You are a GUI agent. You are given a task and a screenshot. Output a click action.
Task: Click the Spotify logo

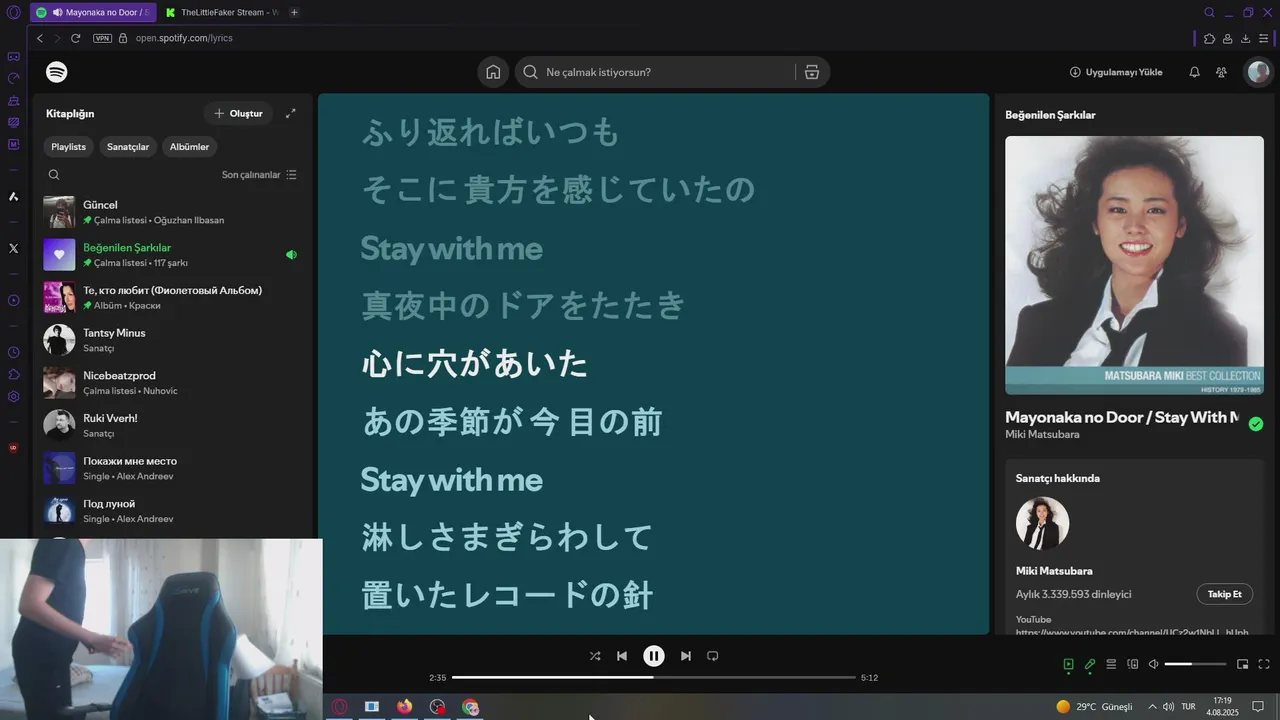pos(57,72)
